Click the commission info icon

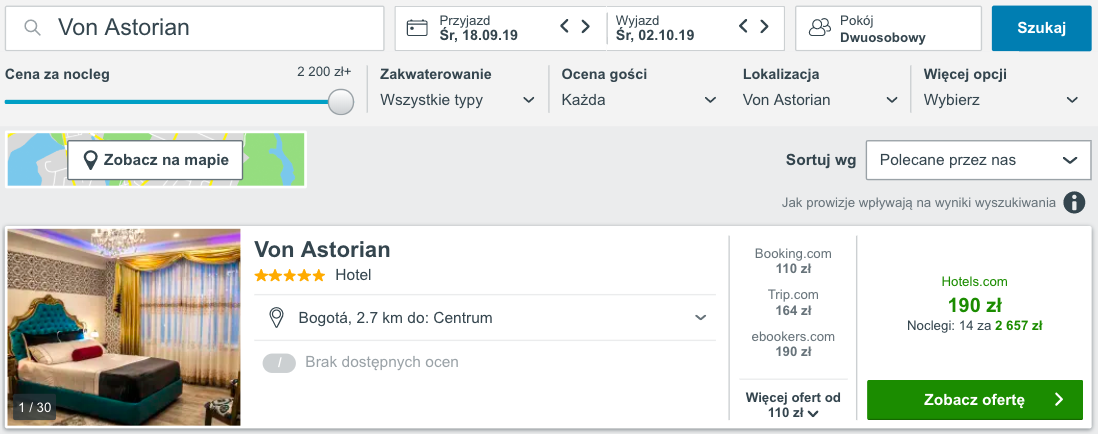coord(1075,203)
